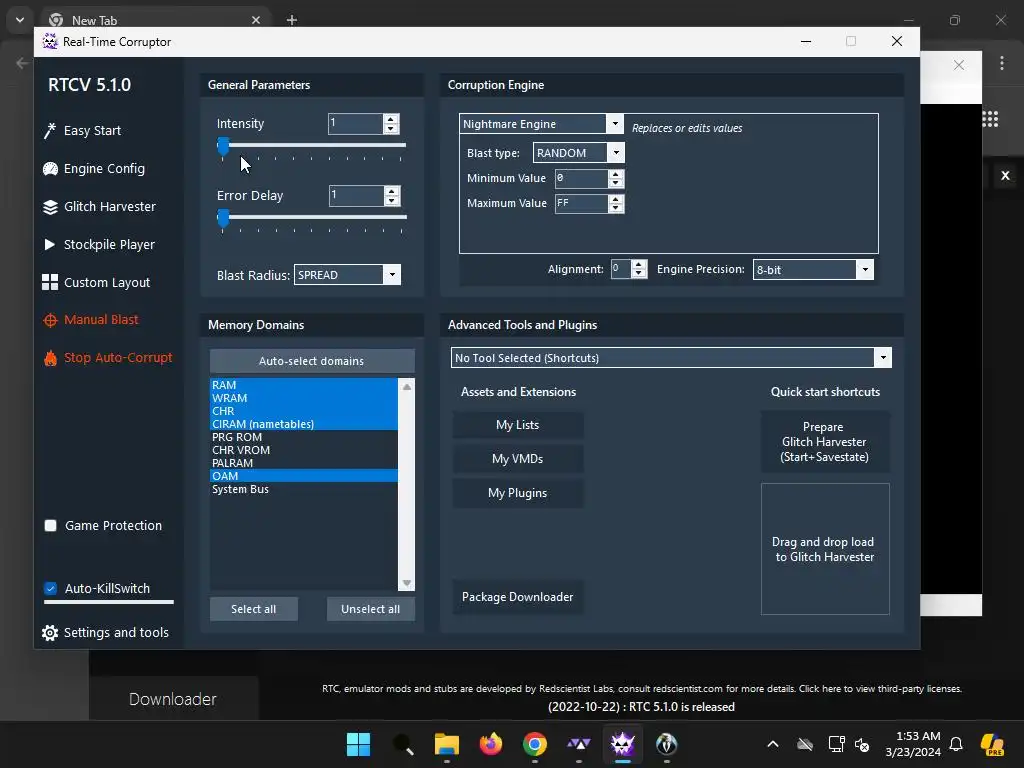Click Unselect all domains button
This screenshot has width=1024, height=768.
coord(370,609)
